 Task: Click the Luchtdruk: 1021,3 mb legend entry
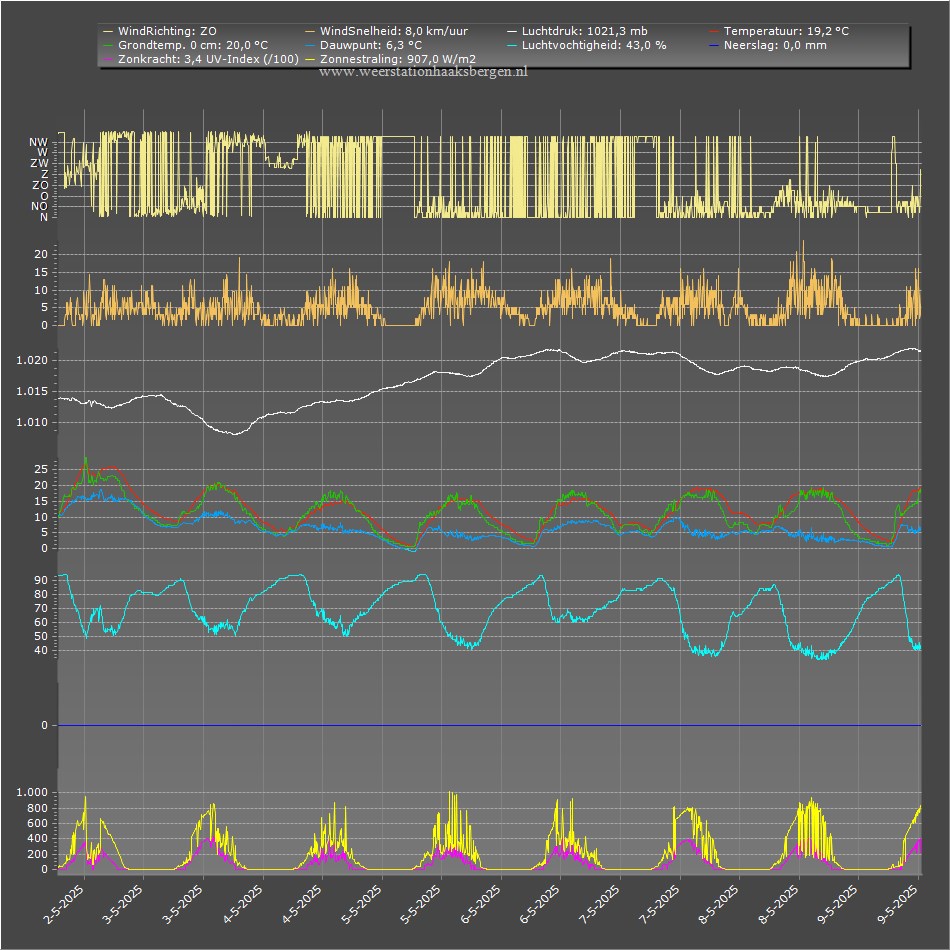coord(577,31)
